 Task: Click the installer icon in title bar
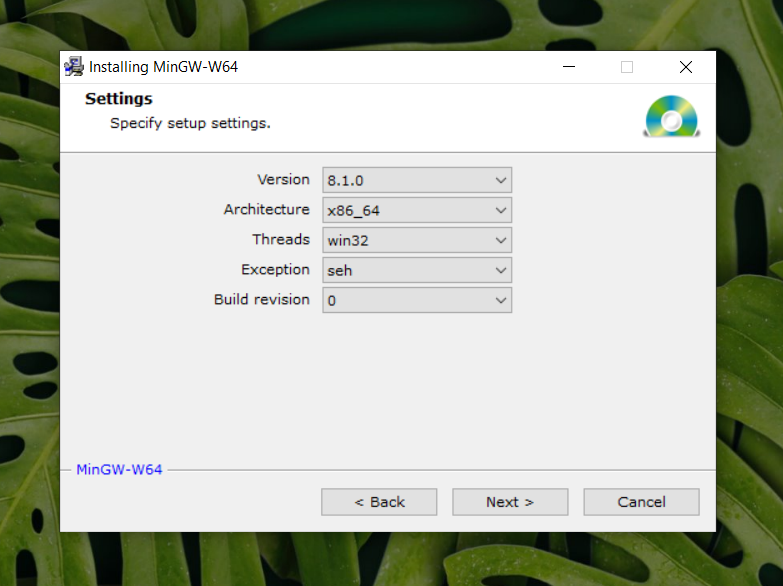[x=74, y=66]
